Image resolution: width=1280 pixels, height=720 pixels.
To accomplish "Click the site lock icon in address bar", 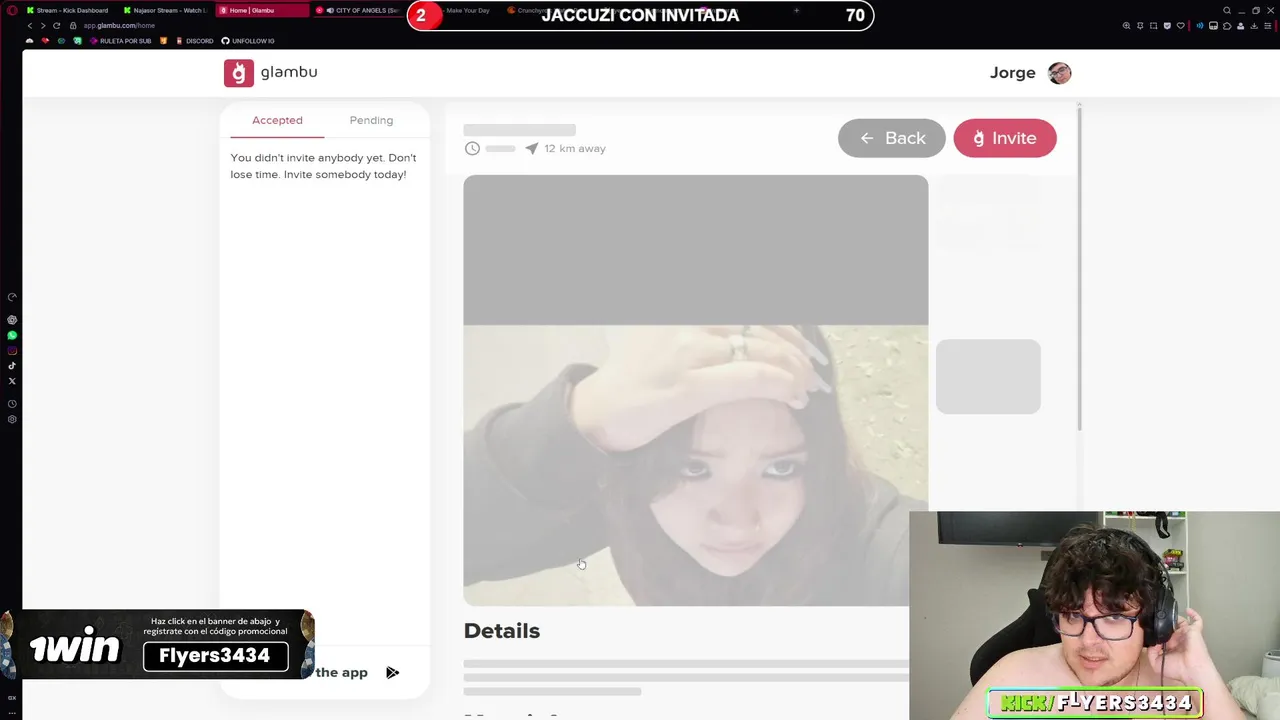I will (x=73, y=25).
